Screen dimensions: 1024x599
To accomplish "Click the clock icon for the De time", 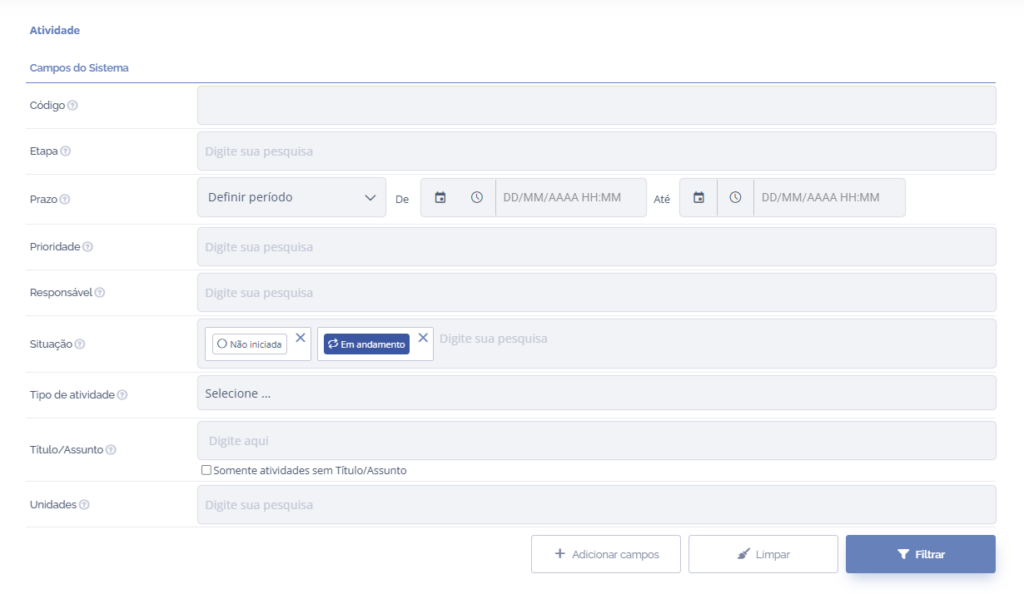I will click(477, 198).
